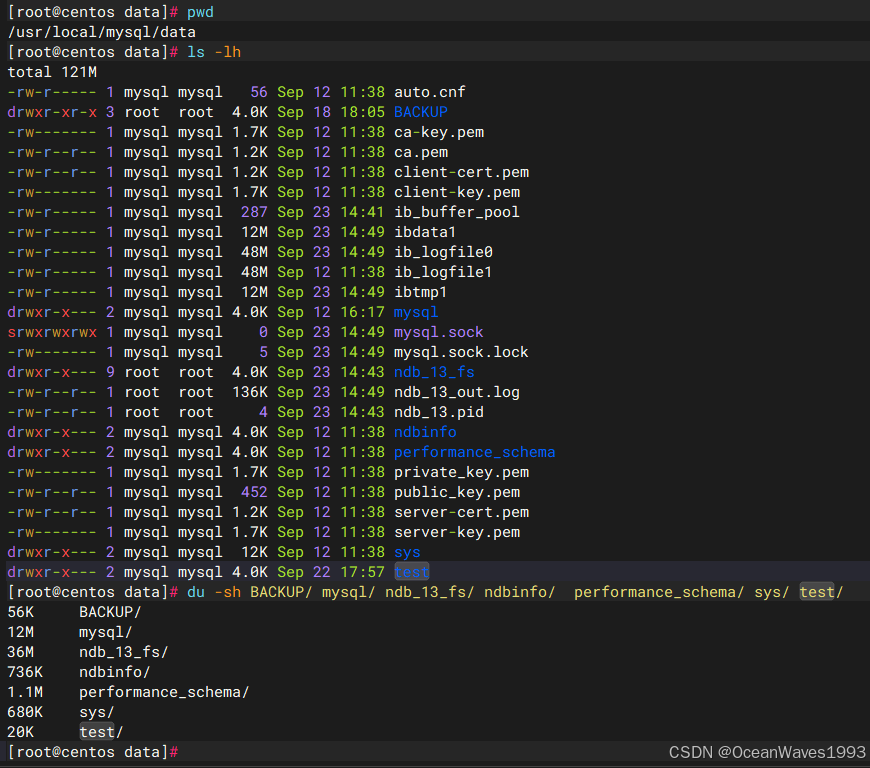Click the time '18:05' on BACKUP row
Viewport: 870px width, 768px height.
[362, 112]
